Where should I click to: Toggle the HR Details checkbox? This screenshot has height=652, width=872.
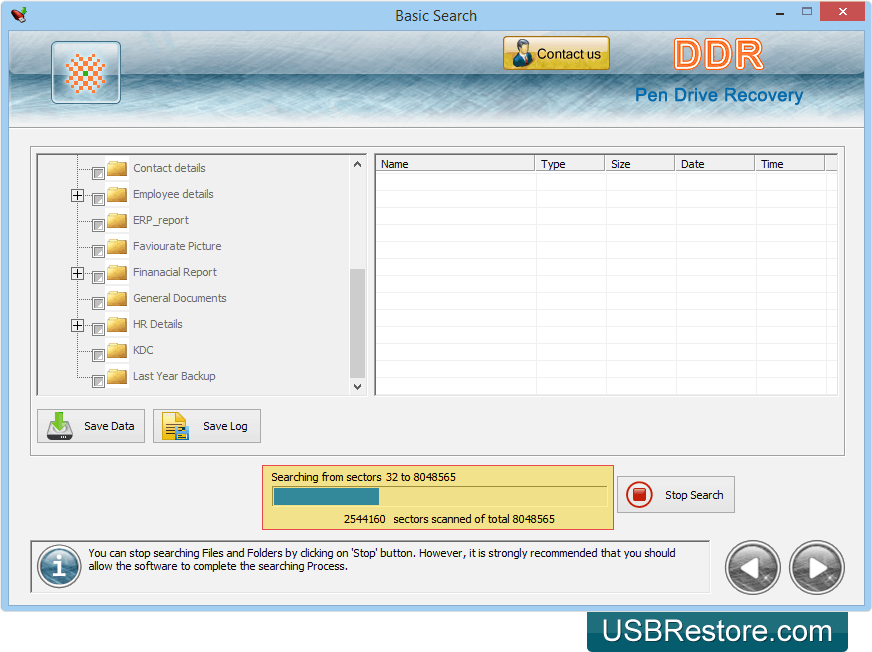(98, 329)
